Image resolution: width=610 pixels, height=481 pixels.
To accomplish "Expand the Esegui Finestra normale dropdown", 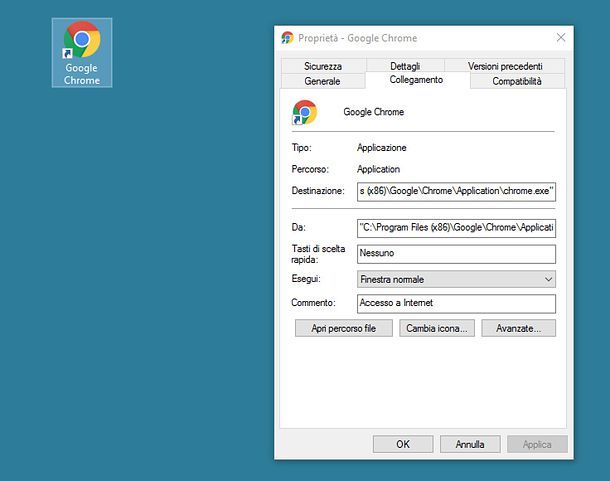I will pos(456,279).
